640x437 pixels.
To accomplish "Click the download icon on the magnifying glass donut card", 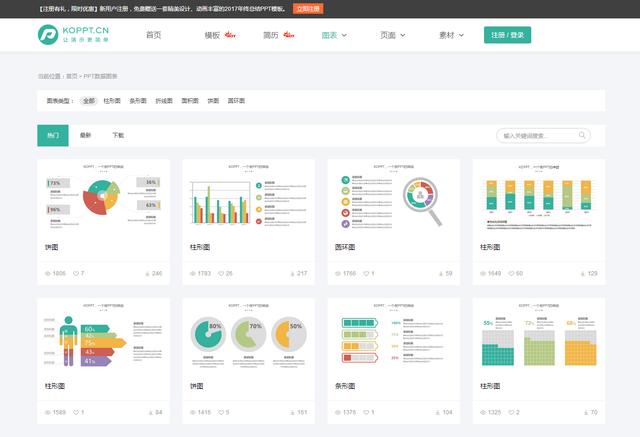I will [x=441, y=274].
